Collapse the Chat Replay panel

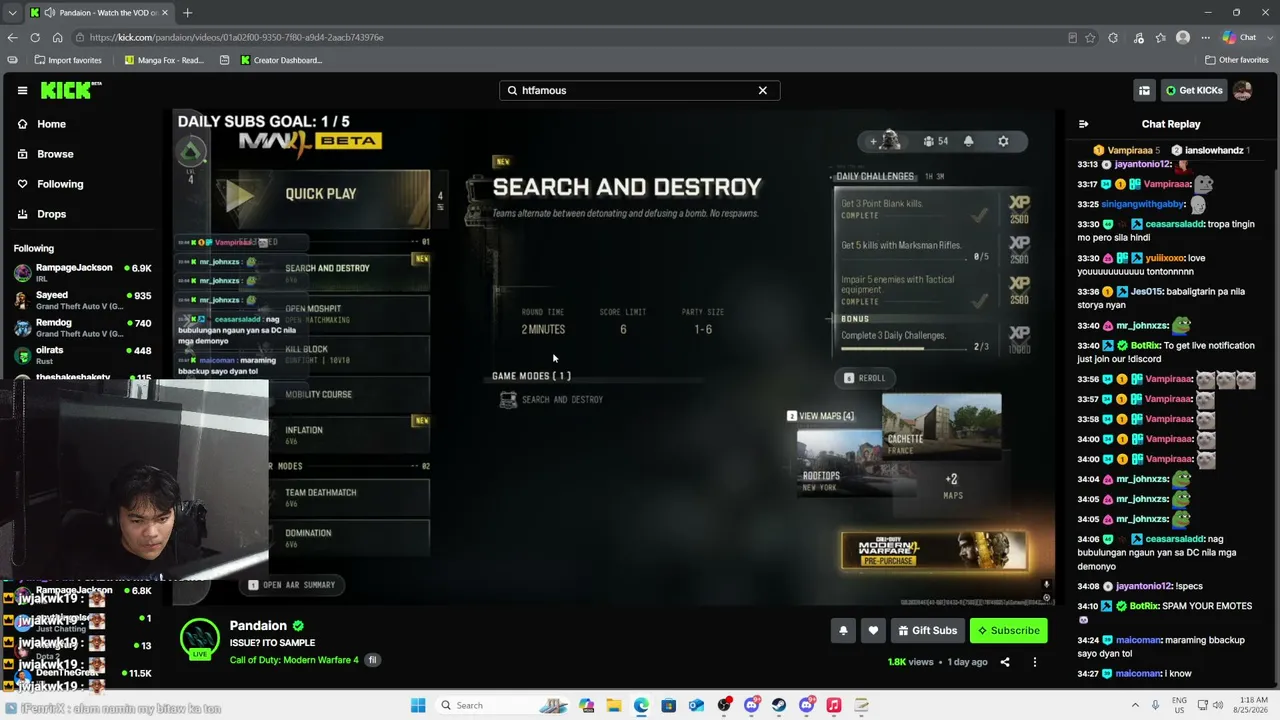coord(1083,124)
